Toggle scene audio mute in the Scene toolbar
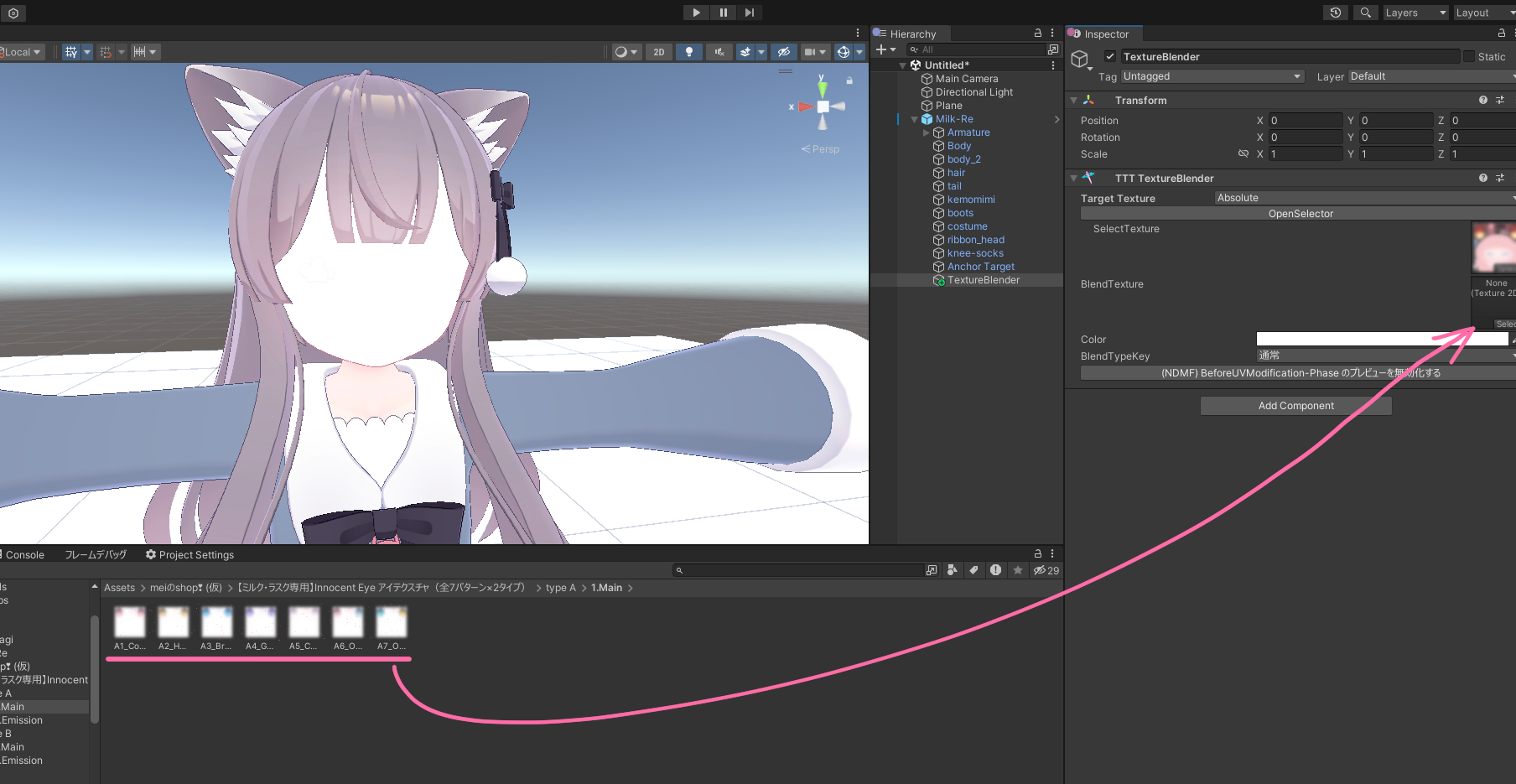Screen dimensions: 1516x784 pos(719,51)
